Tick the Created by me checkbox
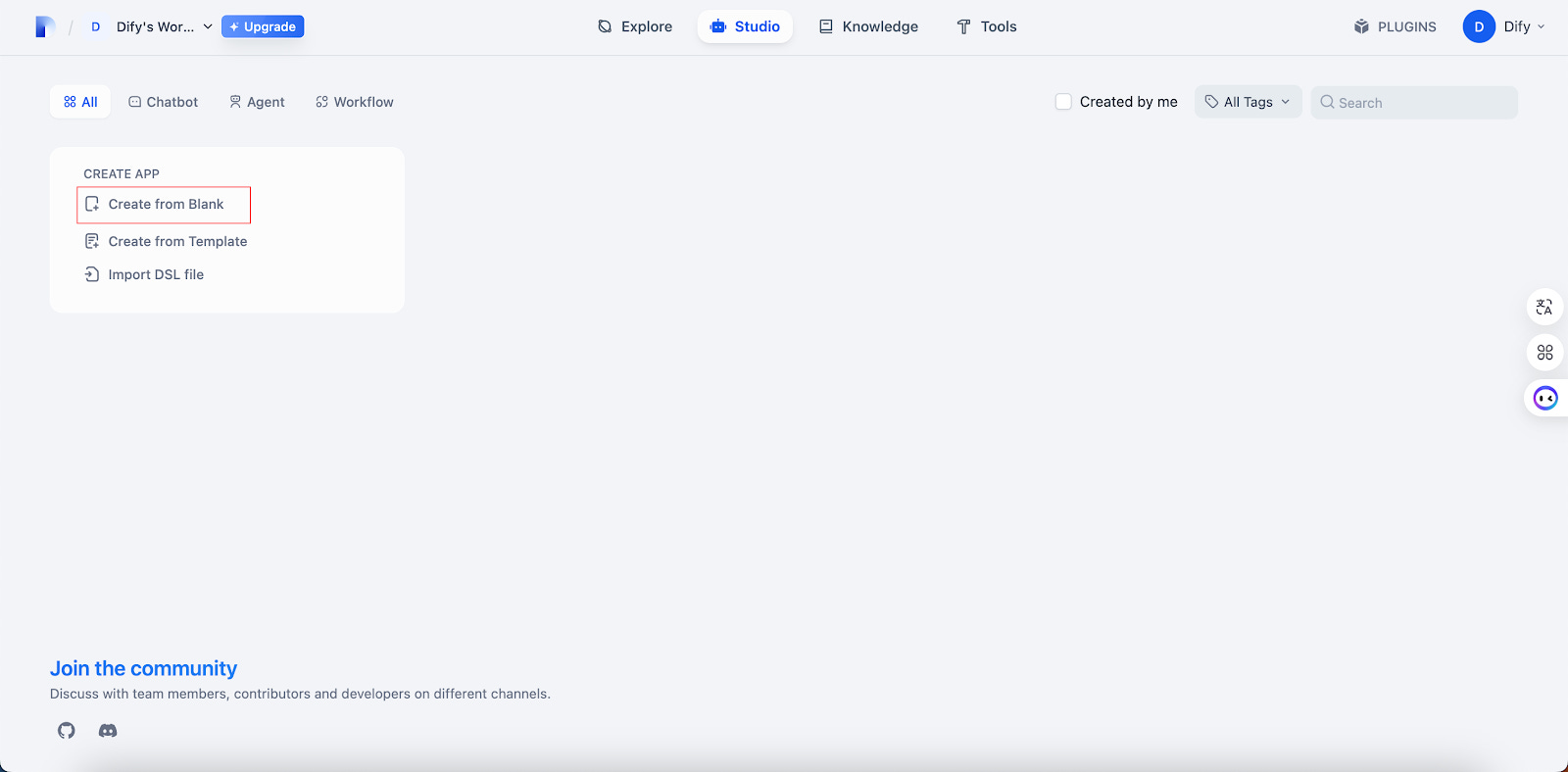This screenshot has height=772, width=1568. click(x=1063, y=102)
